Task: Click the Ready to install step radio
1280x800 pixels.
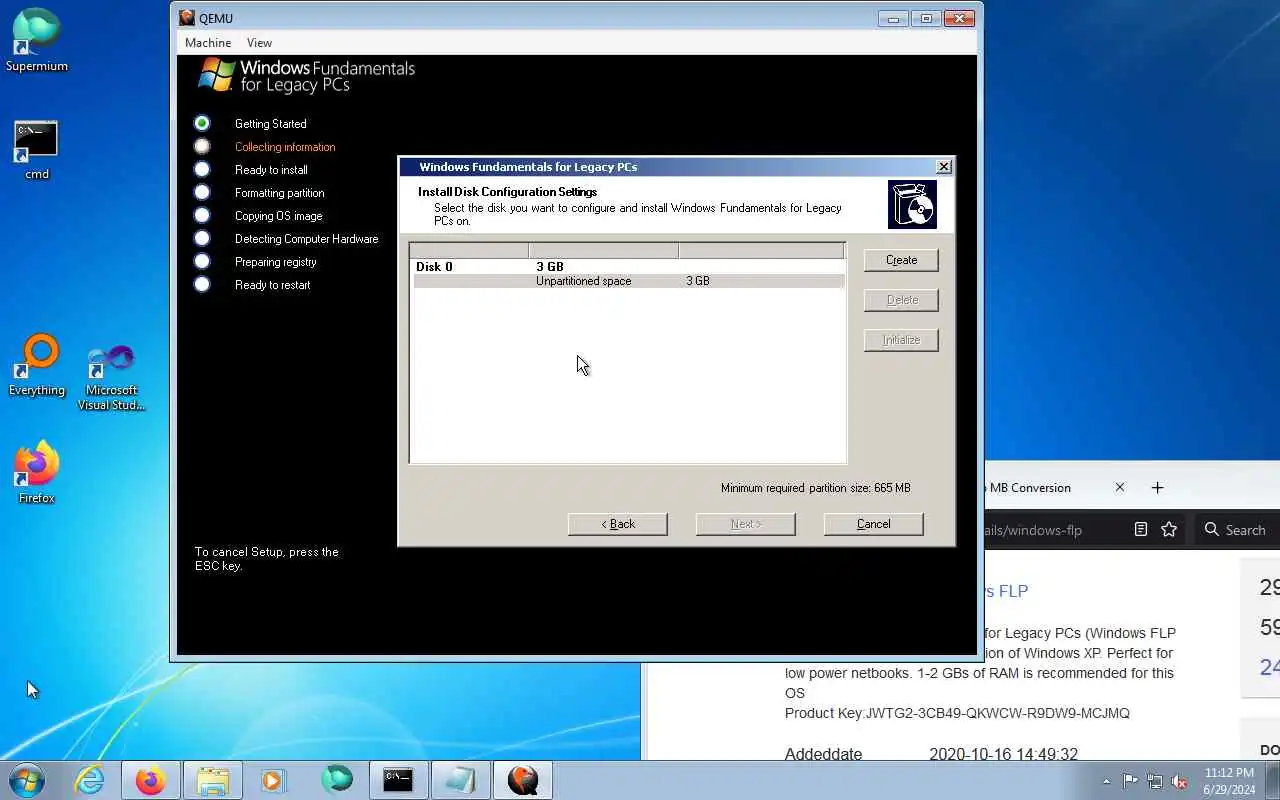Action: [202, 169]
